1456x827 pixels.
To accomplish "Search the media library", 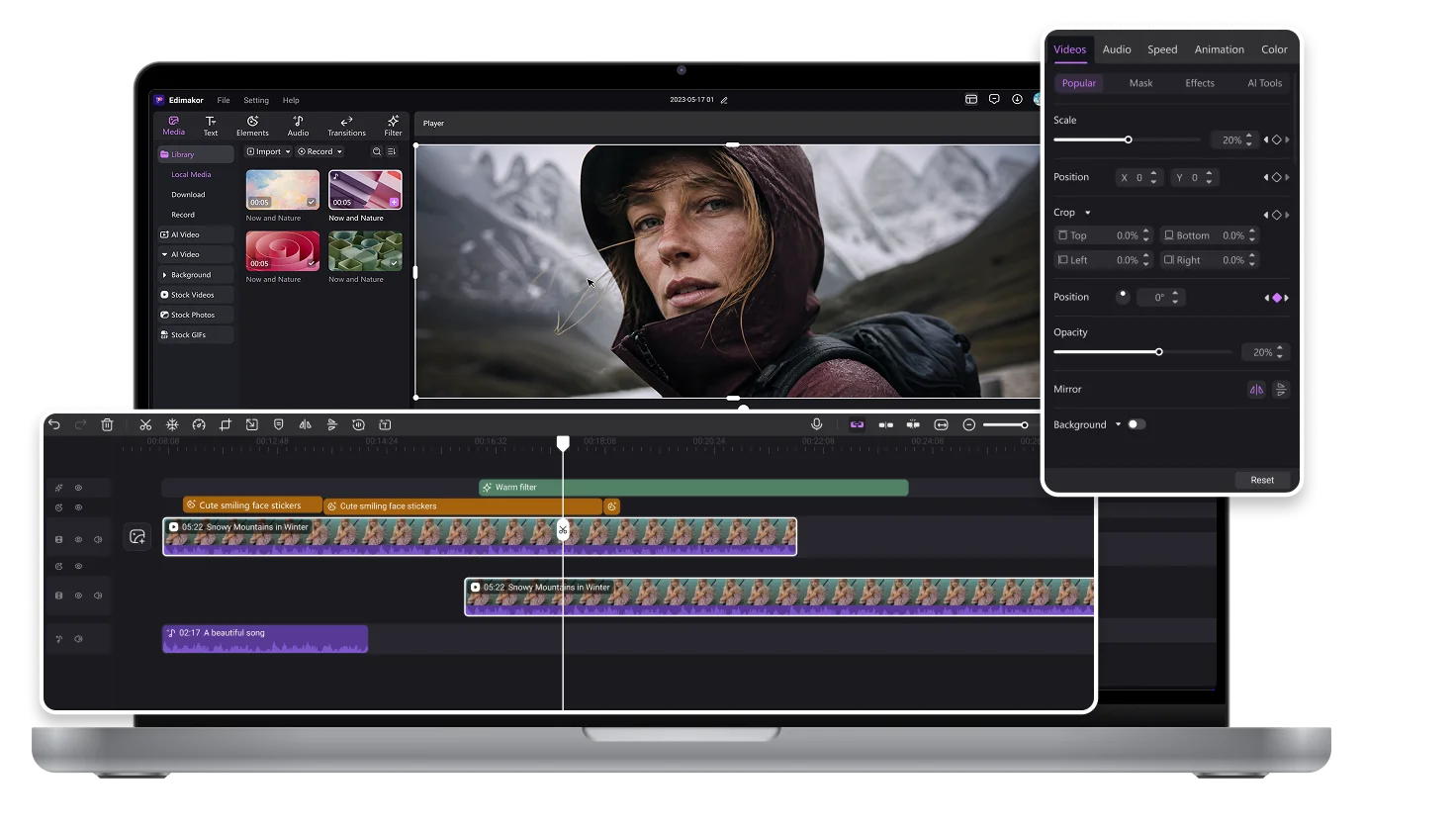I will point(377,151).
